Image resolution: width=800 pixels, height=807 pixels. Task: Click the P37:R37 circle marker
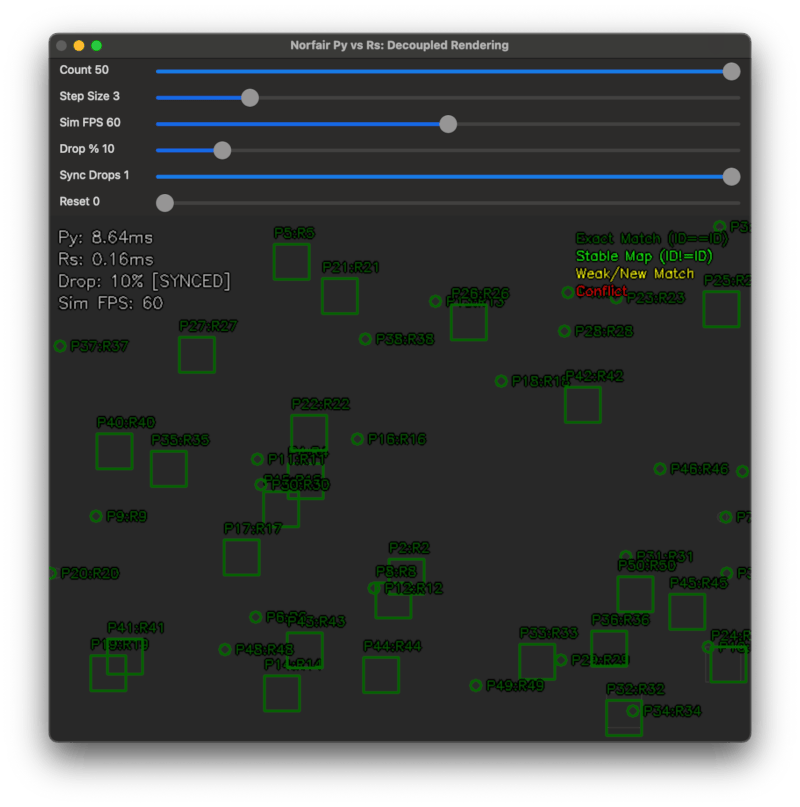coord(60,346)
